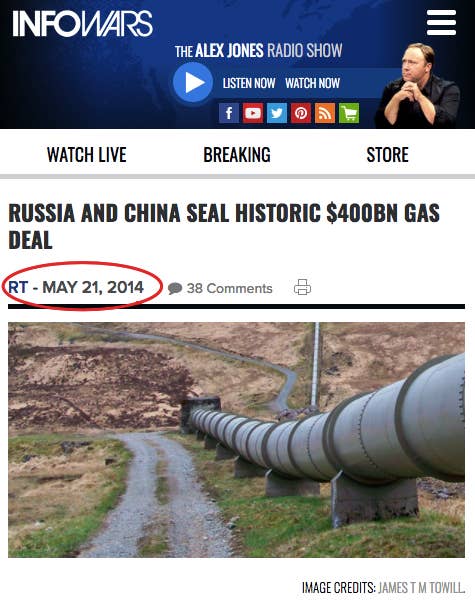This screenshot has width=475, height=613.
Task: Select the Breaking tab
Action: coord(237,155)
